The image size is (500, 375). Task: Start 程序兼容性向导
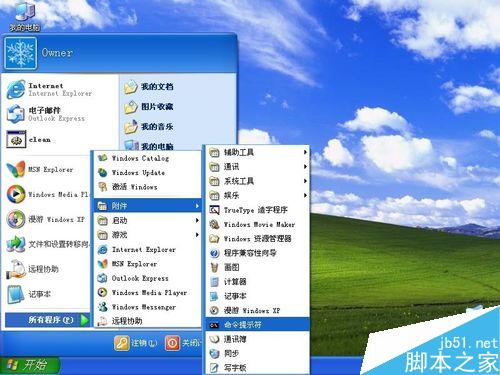pos(258,253)
